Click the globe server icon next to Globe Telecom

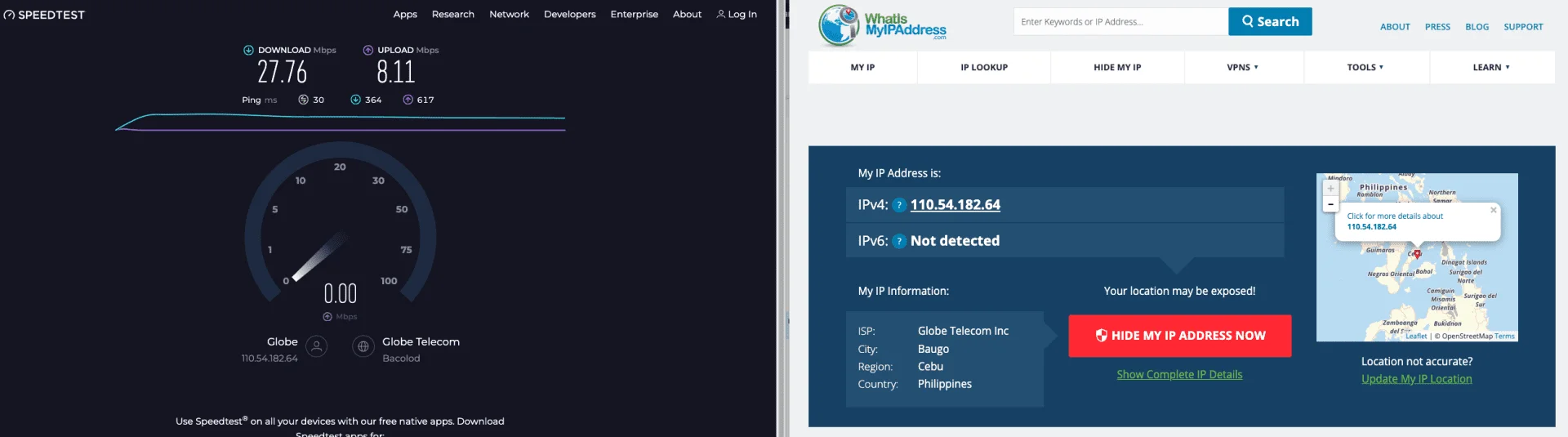click(363, 346)
